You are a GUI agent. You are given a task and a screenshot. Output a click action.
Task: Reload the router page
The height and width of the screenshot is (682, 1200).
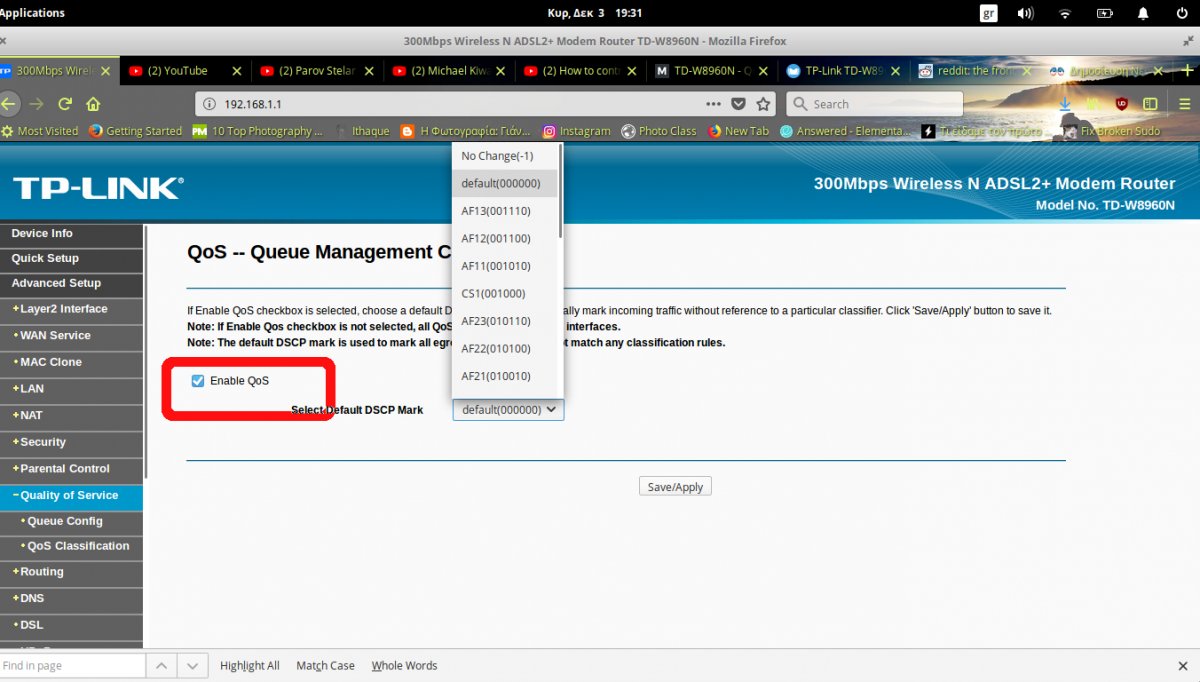pos(65,104)
